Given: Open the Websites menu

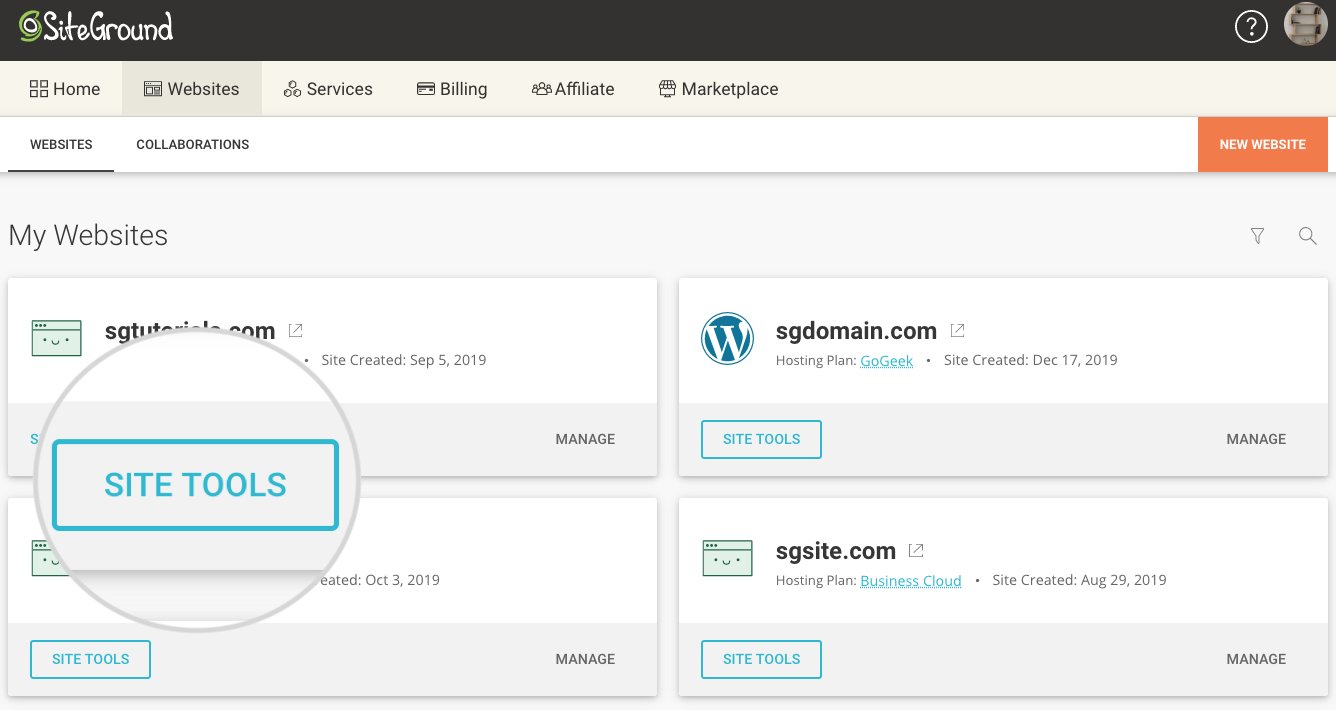Looking at the screenshot, I should 192,89.
